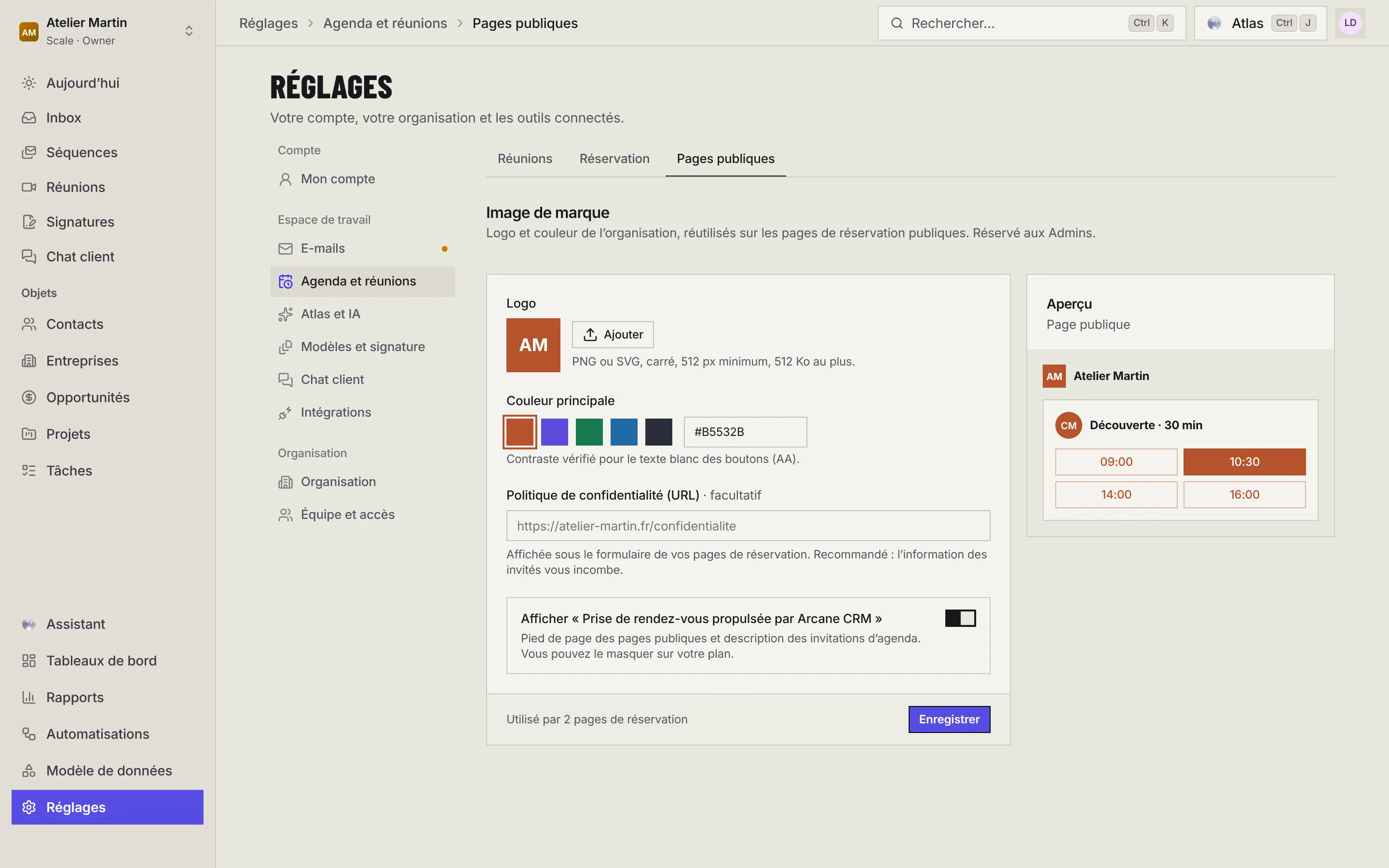Select the purple color swatch
Viewport: 1389px width, 868px height.
point(554,432)
